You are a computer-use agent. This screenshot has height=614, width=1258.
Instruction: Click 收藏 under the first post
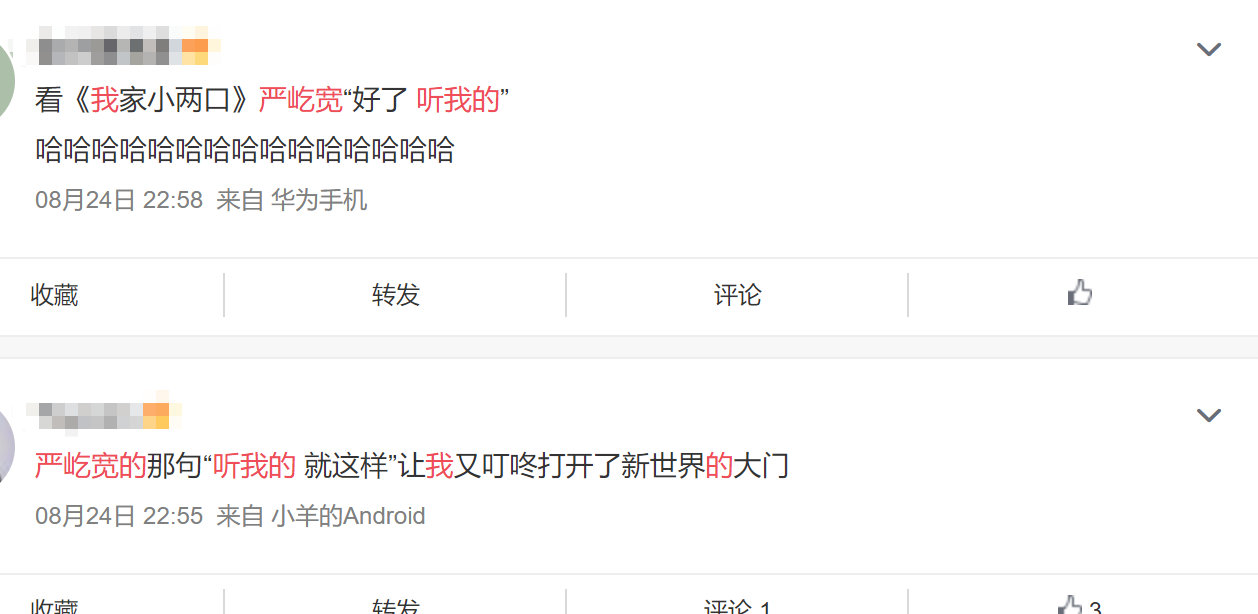point(54,295)
